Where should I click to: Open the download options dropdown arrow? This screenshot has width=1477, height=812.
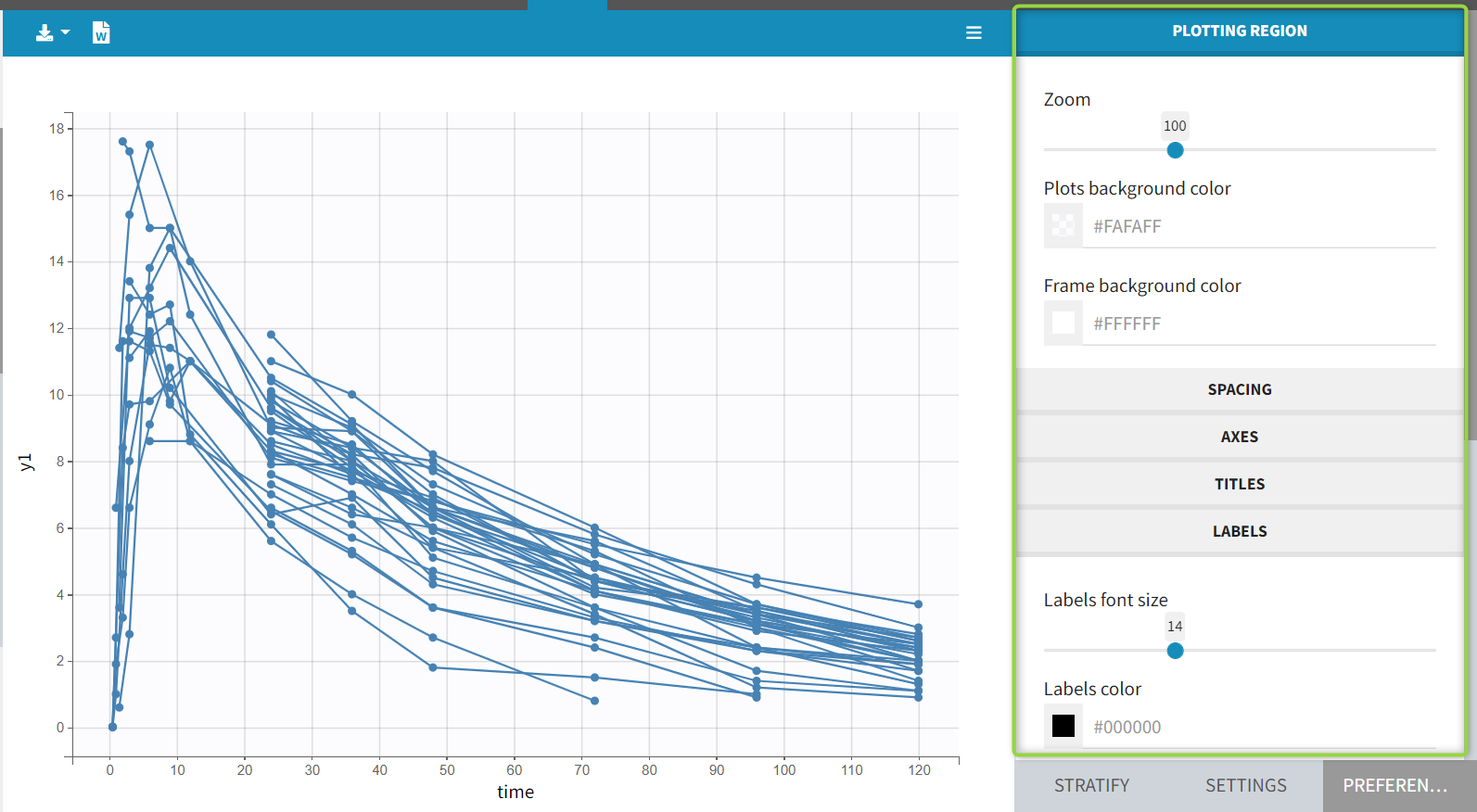click(x=65, y=32)
